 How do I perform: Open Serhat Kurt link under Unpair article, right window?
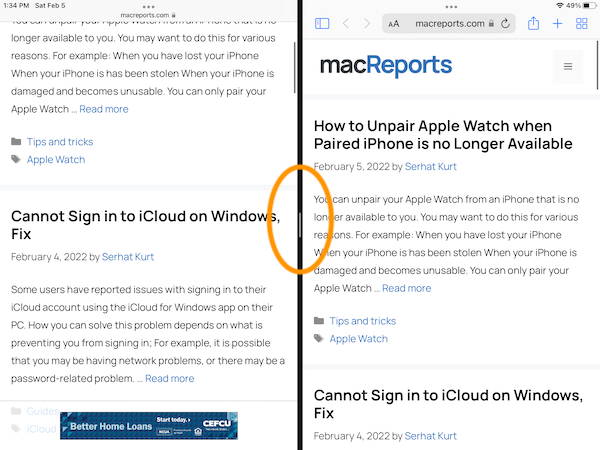(x=430, y=166)
